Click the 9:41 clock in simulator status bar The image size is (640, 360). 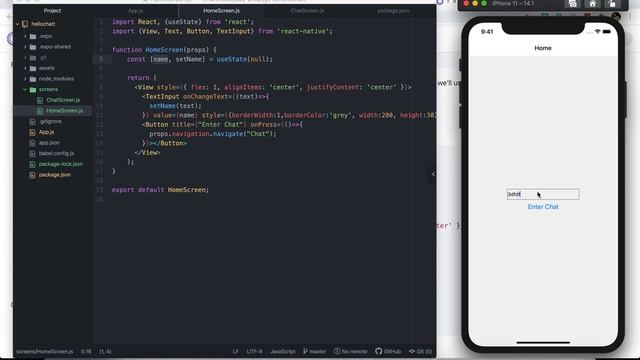(x=487, y=32)
